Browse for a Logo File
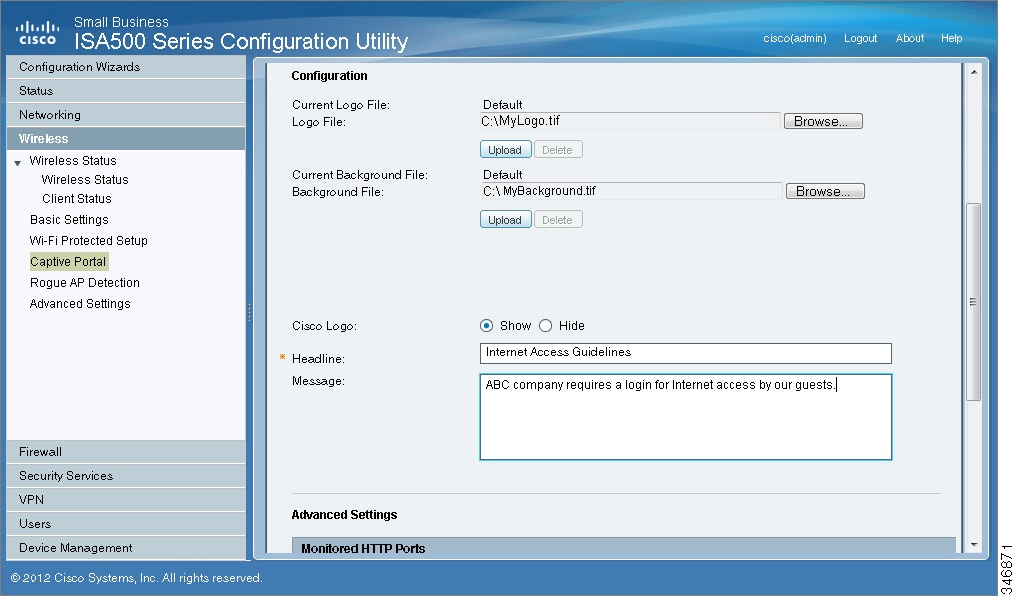The width and height of the screenshot is (1015, 596). (x=823, y=121)
